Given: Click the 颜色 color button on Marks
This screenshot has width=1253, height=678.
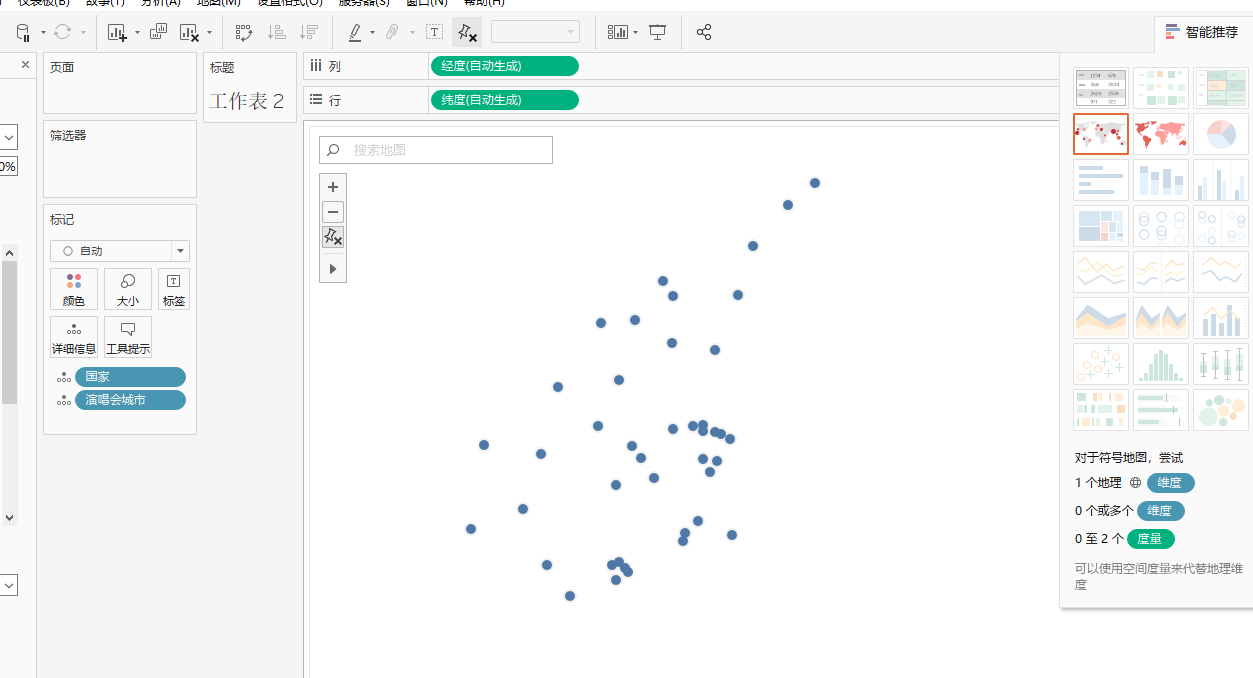Looking at the screenshot, I should tap(74, 289).
